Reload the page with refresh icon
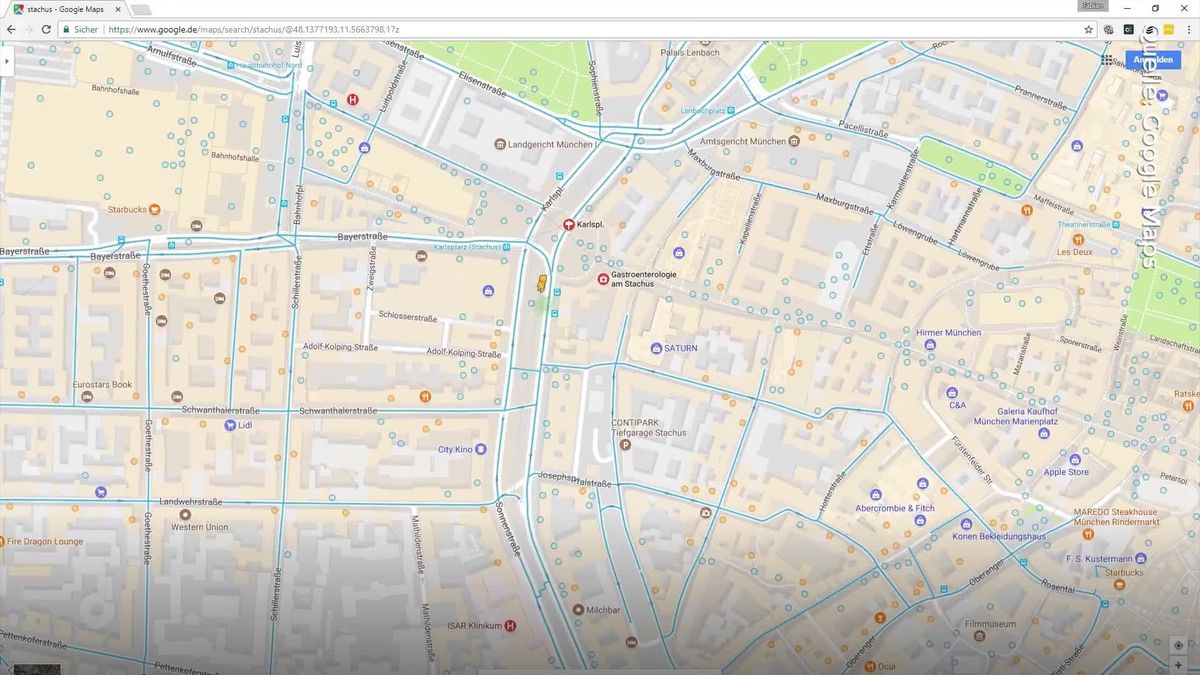The image size is (1200, 675). pos(46,29)
